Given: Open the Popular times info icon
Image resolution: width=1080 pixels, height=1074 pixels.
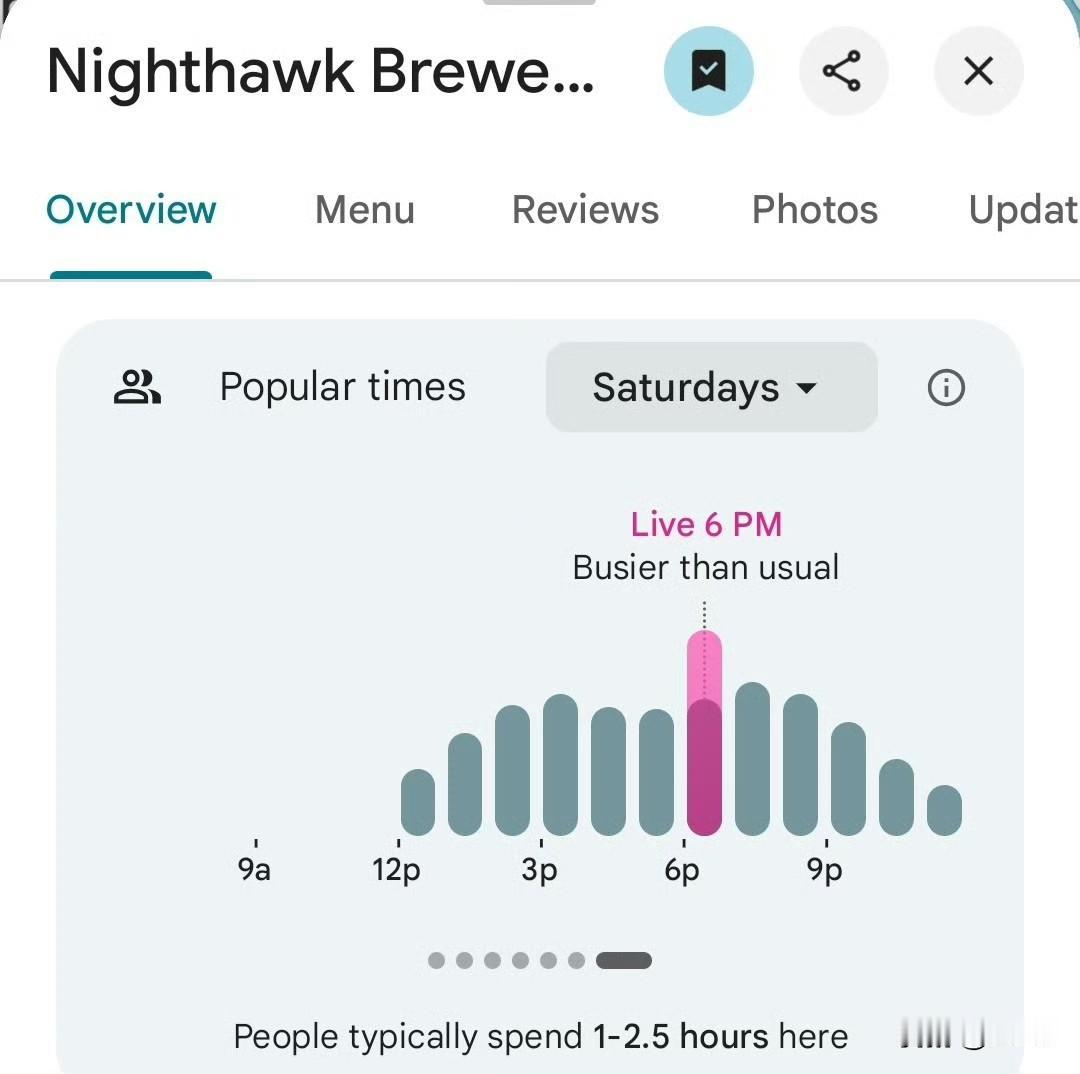Looking at the screenshot, I should click(946, 387).
